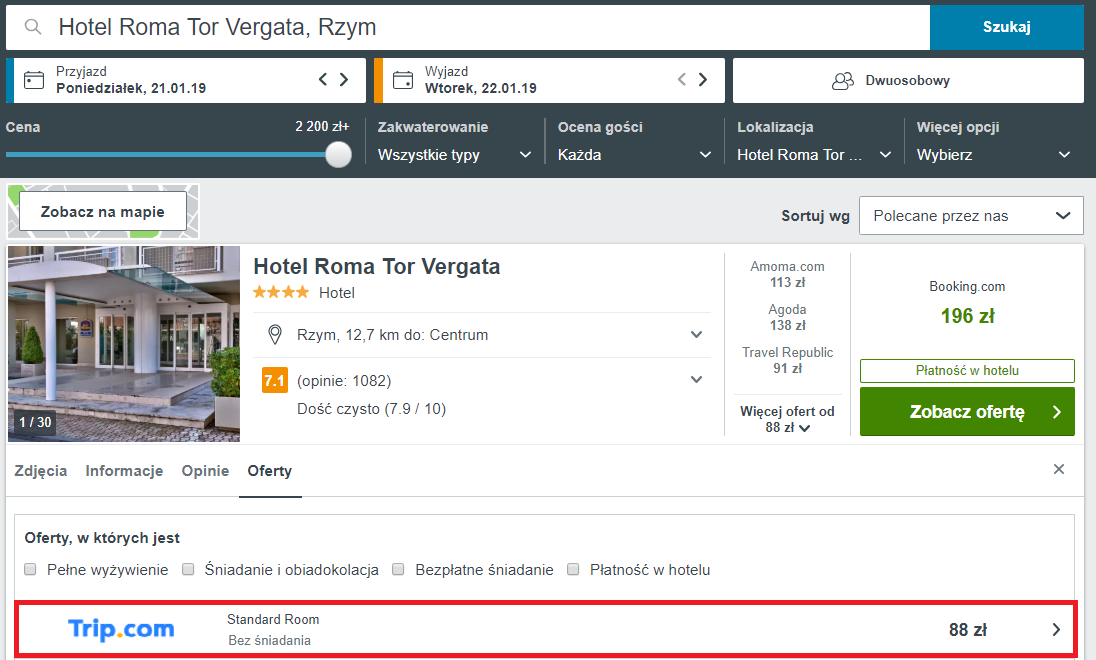The height and width of the screenshot is (660, 1096).
Task: Click the location pin icon
Action: (275, 335)
